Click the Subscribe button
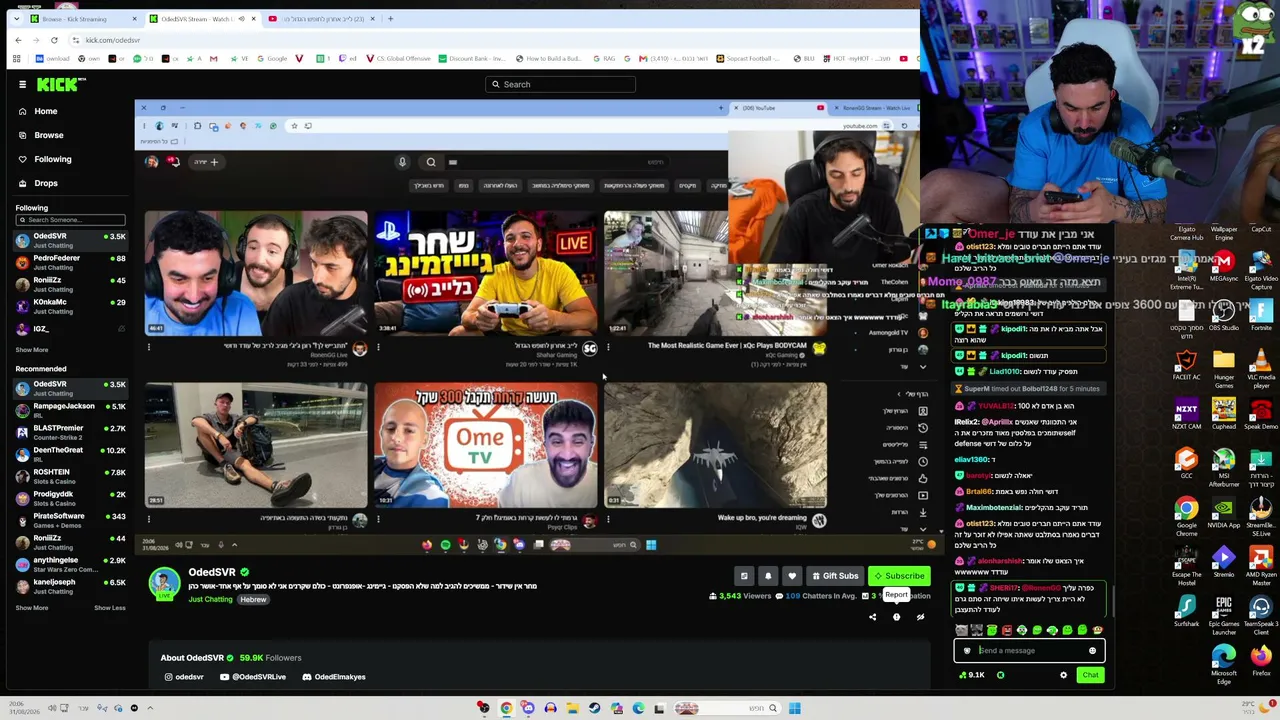Screen dimensions: 1280x720 click(x=898, y=576)
